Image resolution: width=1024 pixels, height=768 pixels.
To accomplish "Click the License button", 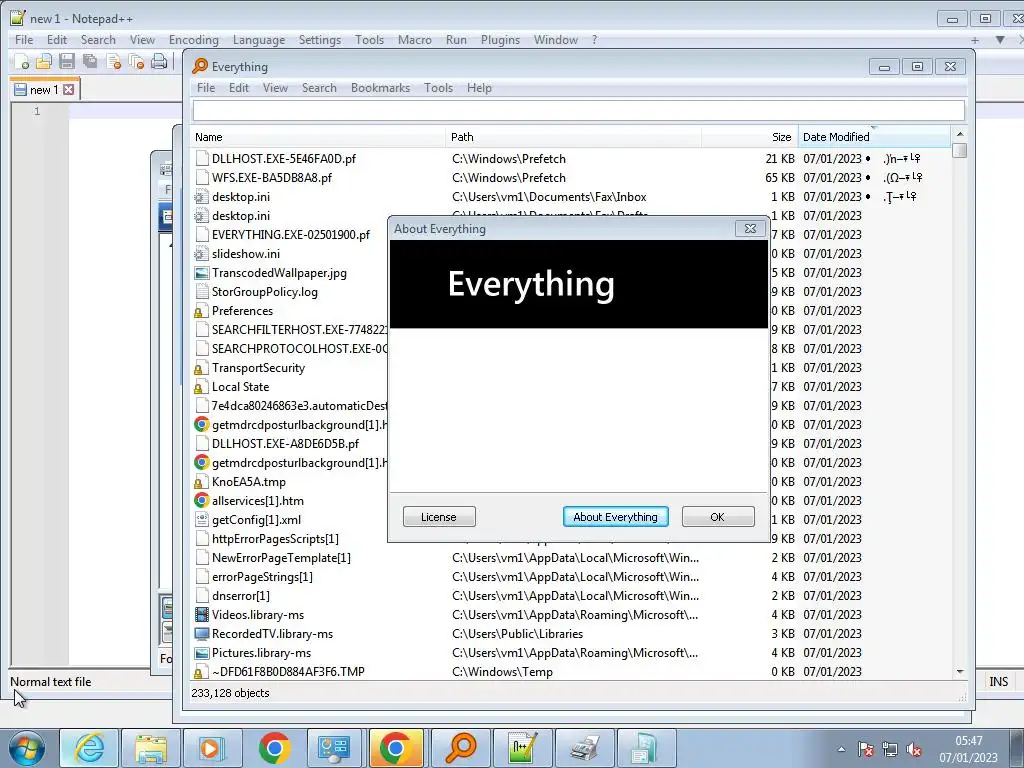I will pos(439,517).
